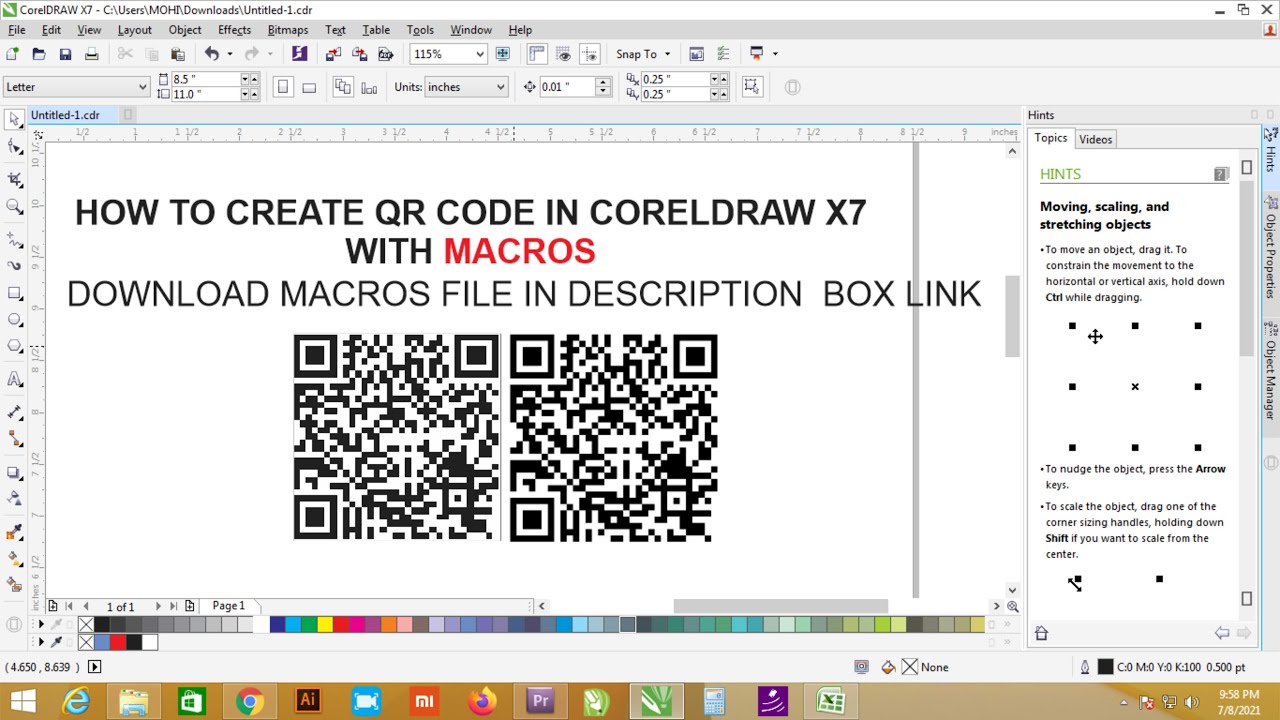
Task: Click the yellow color swatch
Action: click(325, 625)
